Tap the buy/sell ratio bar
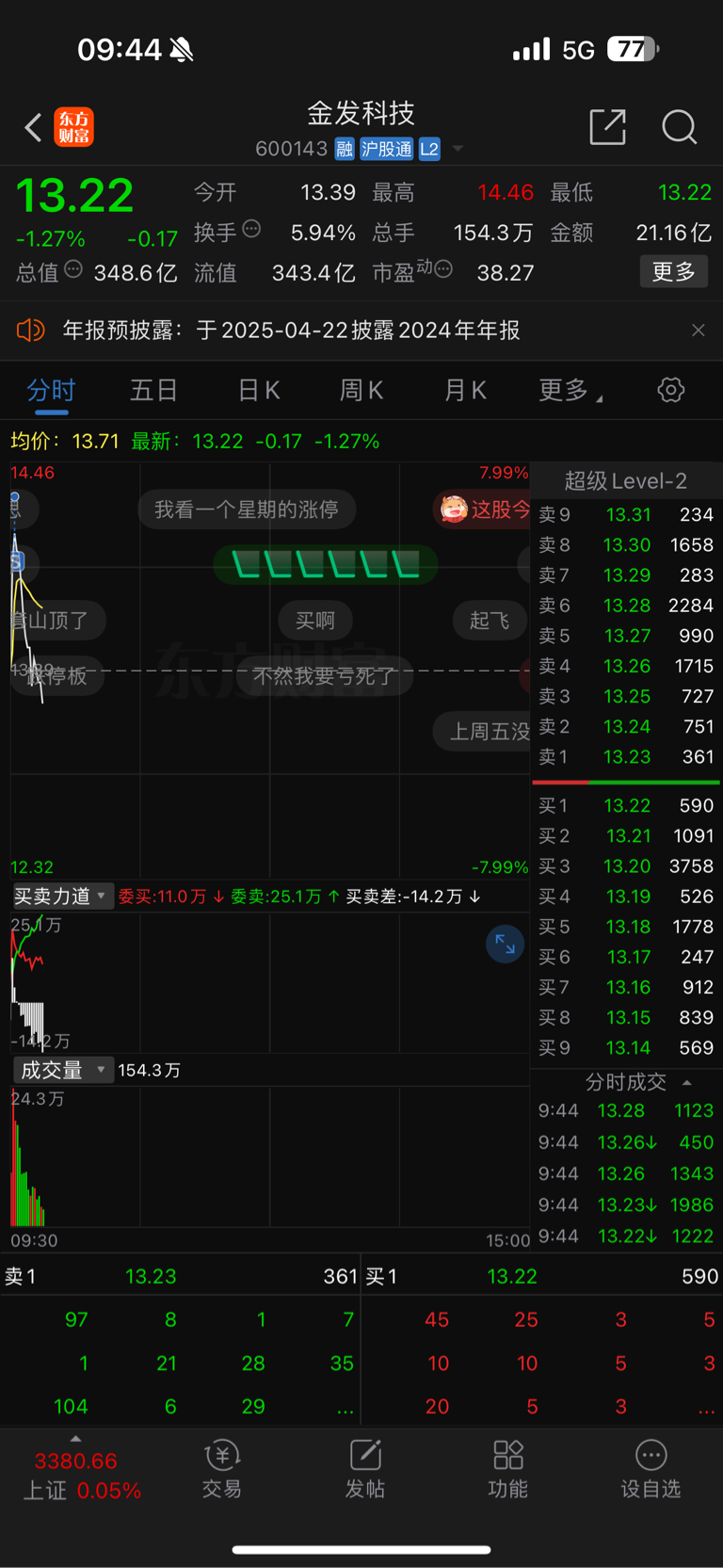Image resolution: width=723 pixels, height=1568 pixels. (x=626, y=782)
